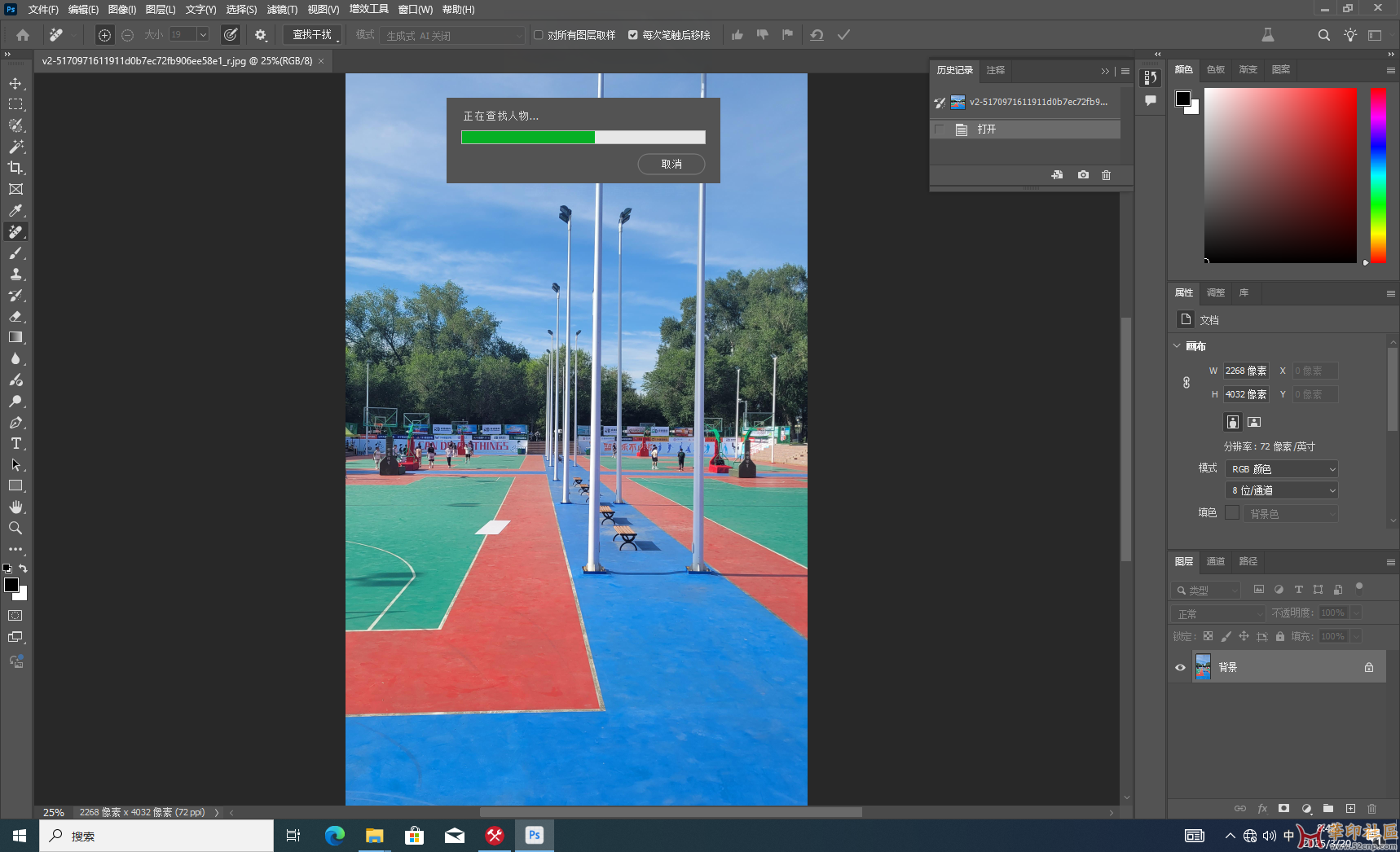Click the thumbs down feedback icon
1400x852 pixels.
(x=763, y=35)
